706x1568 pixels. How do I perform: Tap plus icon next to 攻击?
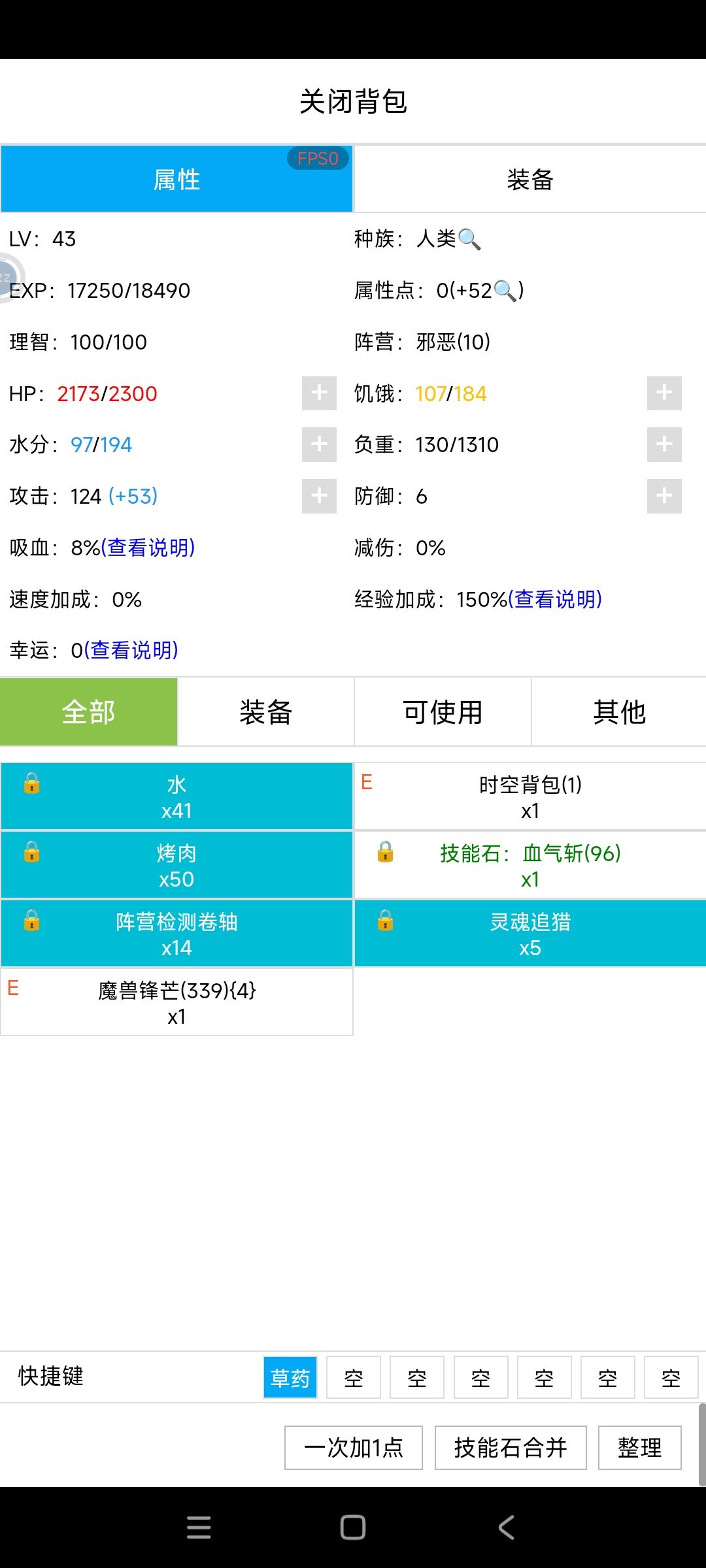[319, 496]
